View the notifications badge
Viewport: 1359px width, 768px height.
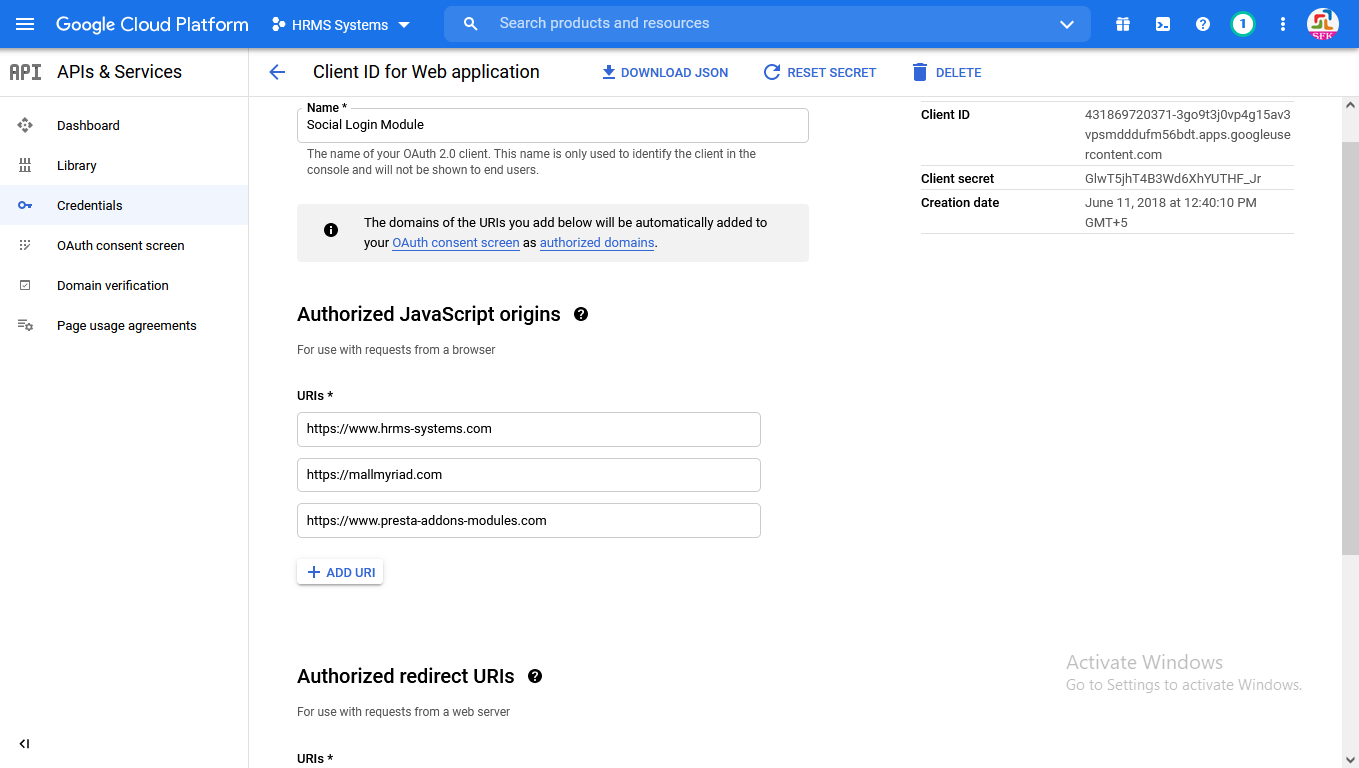[1243, 24]
